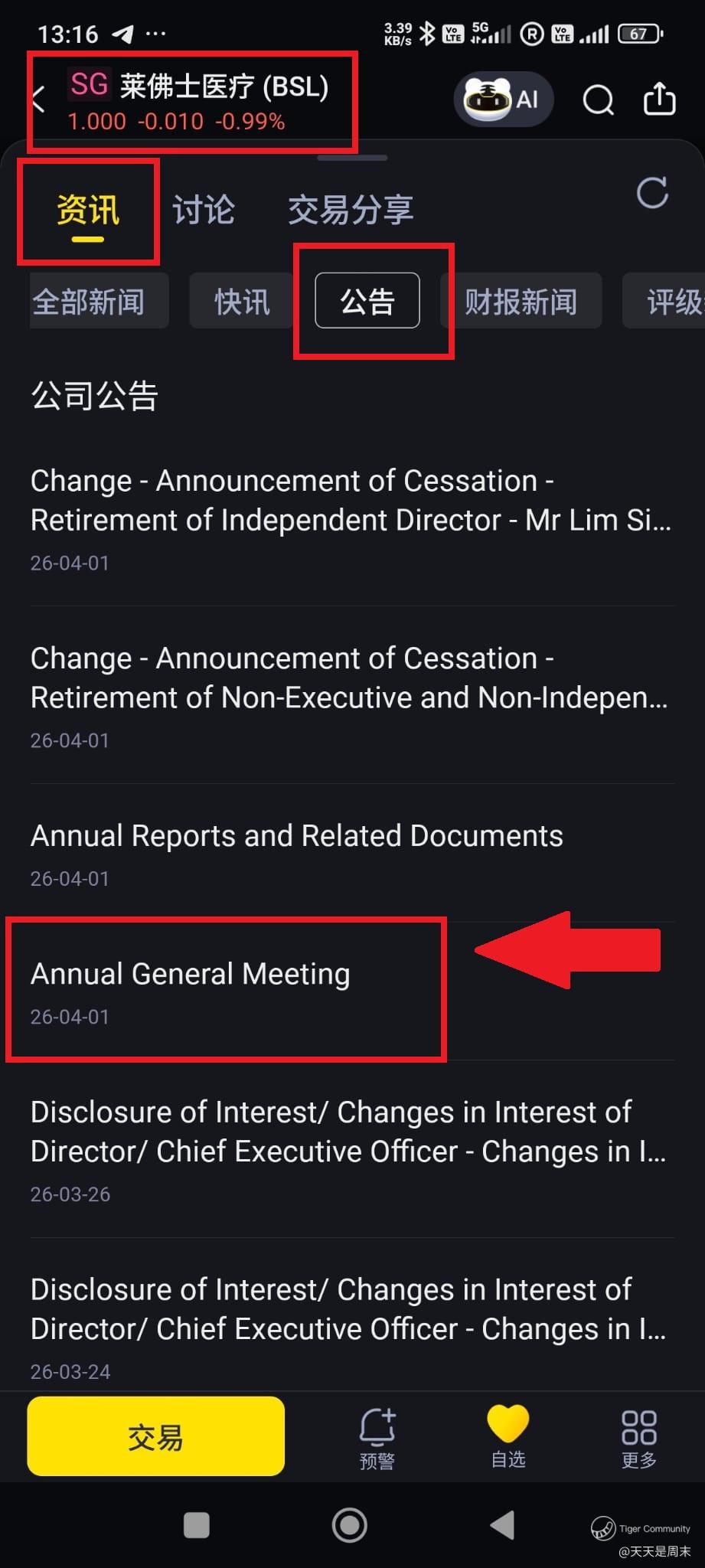This screenshot has width=705, height=1568.
Task: Select the 快讯 filter chip
Action: (242, 301)
